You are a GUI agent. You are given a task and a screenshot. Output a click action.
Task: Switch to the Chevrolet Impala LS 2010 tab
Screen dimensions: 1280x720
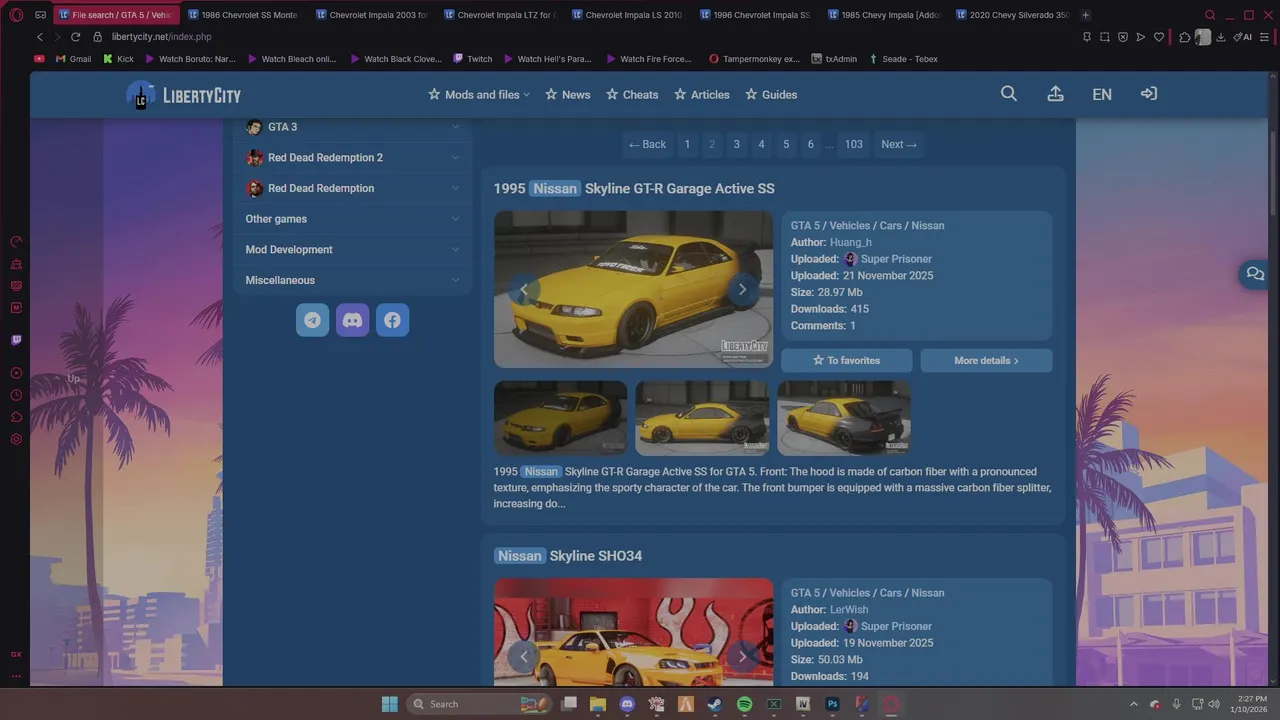click(x=626, y=15)
